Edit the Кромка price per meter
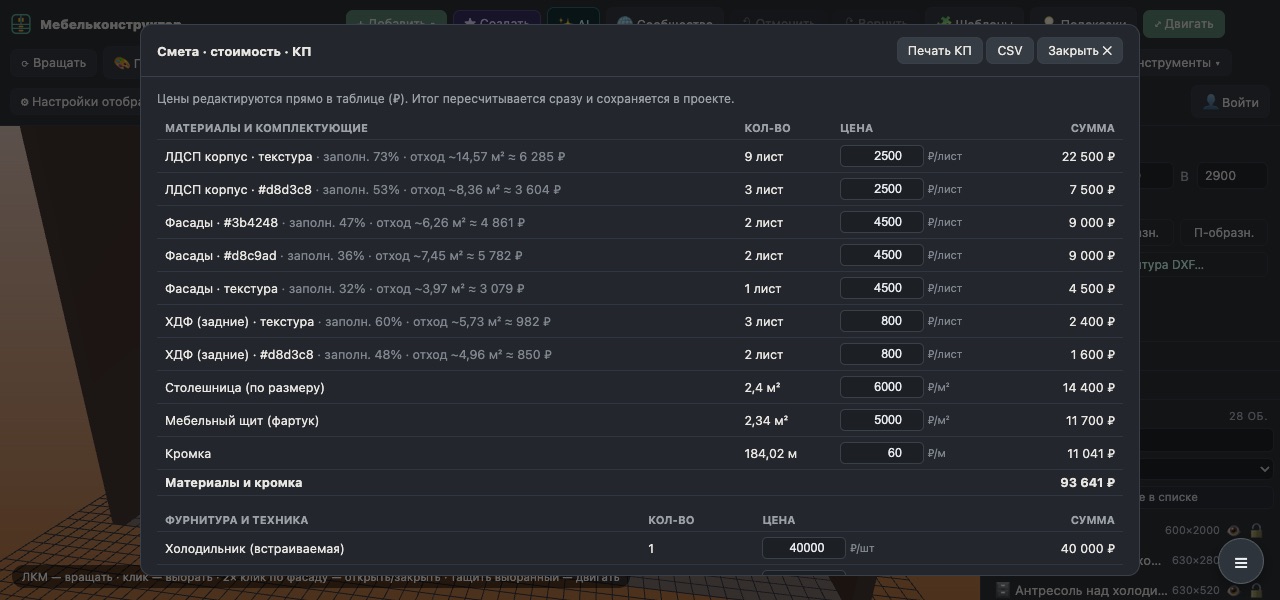The image size is (1280, 600). (881, 453)
